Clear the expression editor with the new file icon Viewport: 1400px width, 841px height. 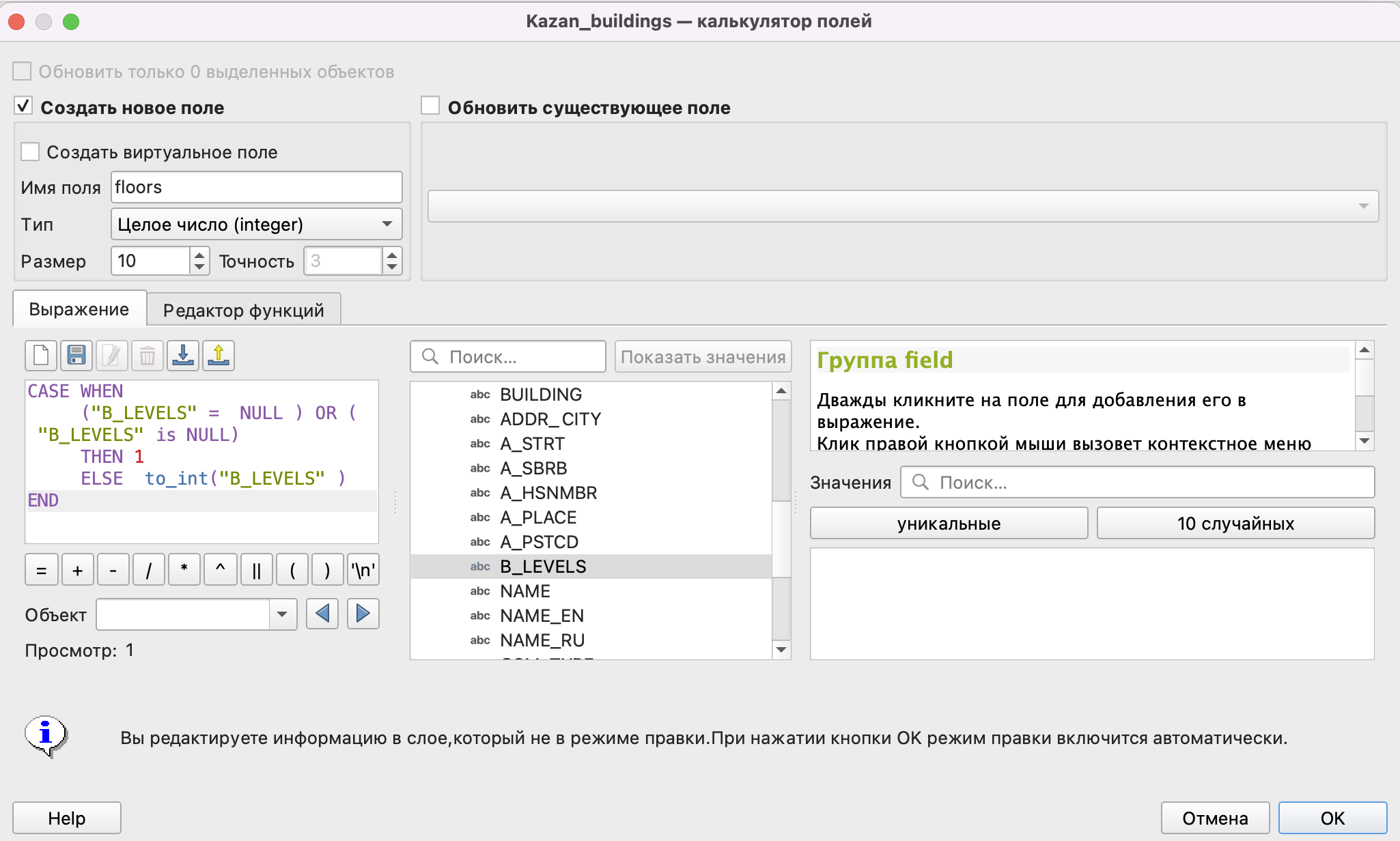coord(41,356)
